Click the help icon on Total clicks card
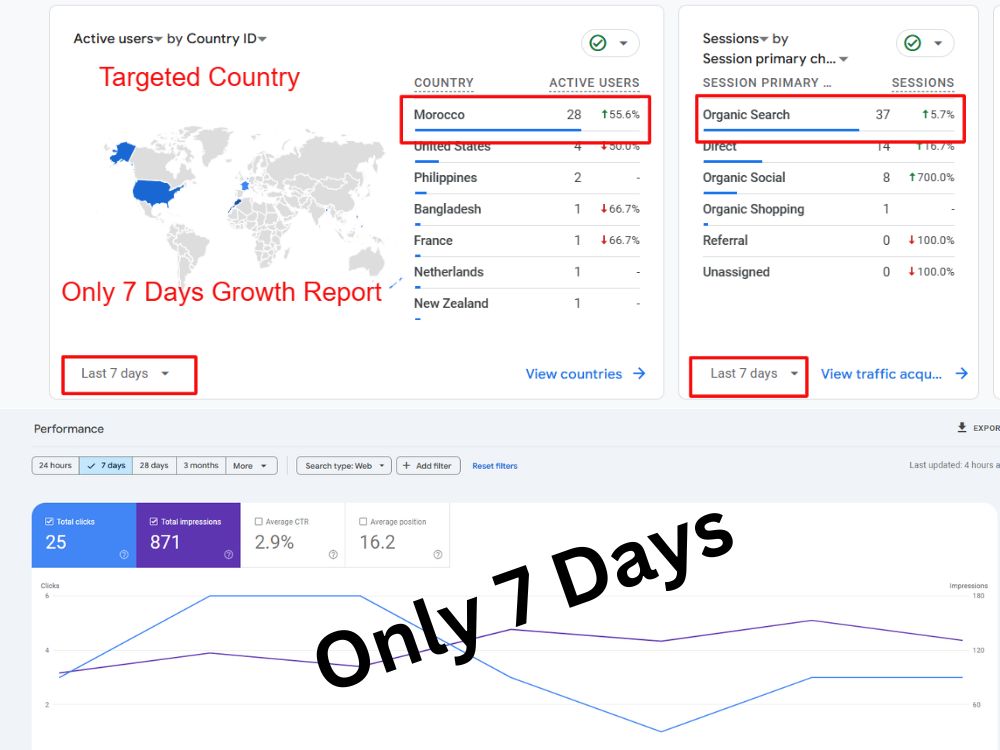Image resolution: width=1000 pixels, height=750 pixels. point(124,555)
